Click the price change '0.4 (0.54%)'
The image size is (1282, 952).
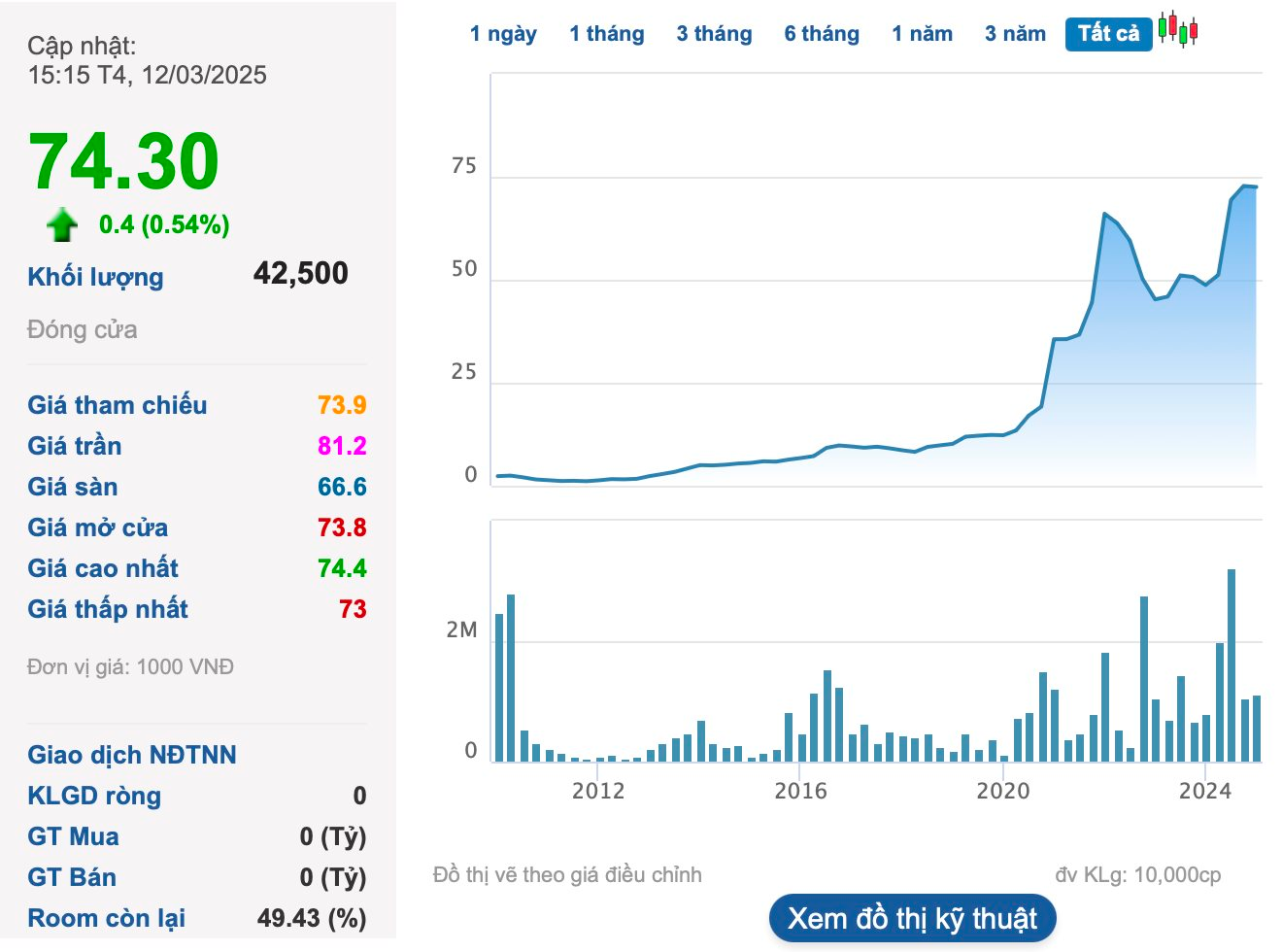pyautogui.click(x=164, y=224)
